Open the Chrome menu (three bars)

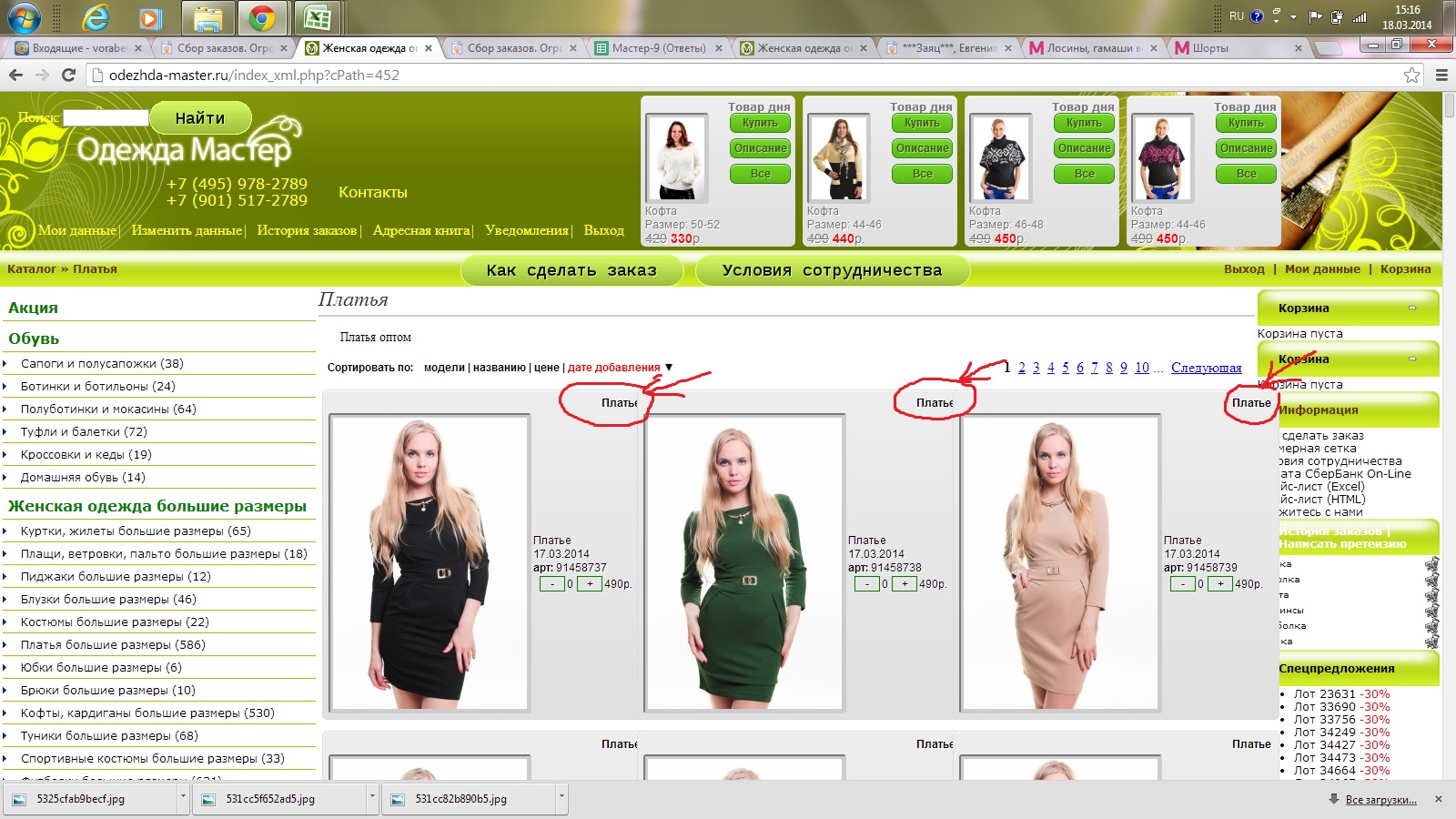click(x=1441, y=75)
